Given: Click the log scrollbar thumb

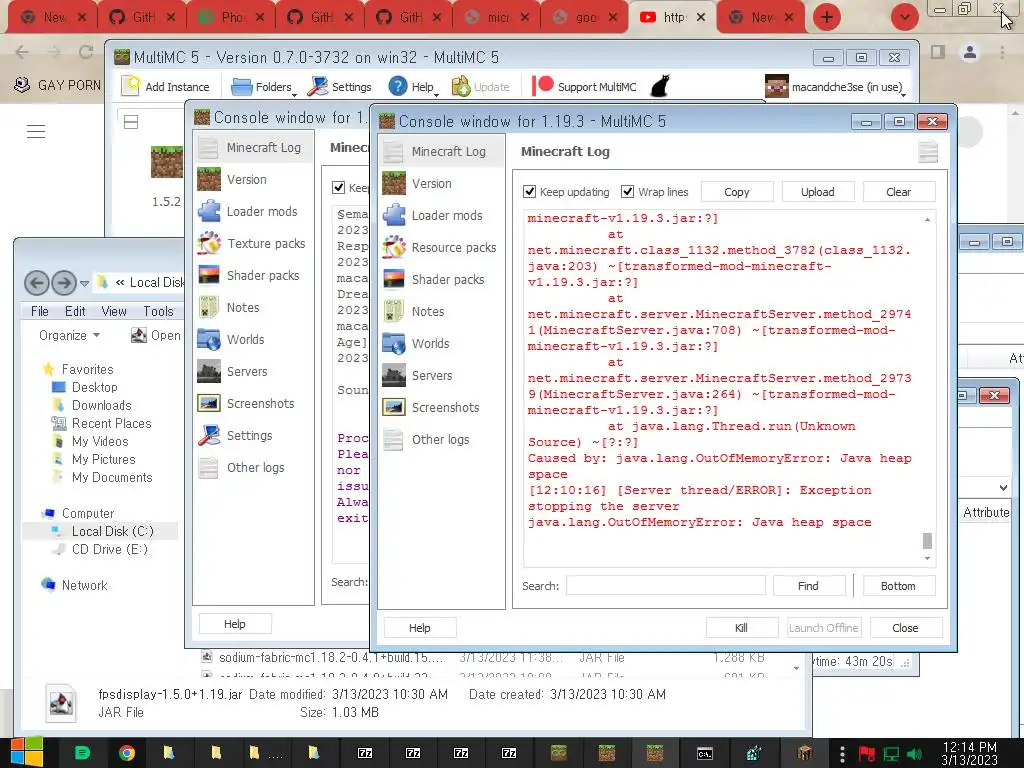Looking at the screenshot, I should click(927, 541).
